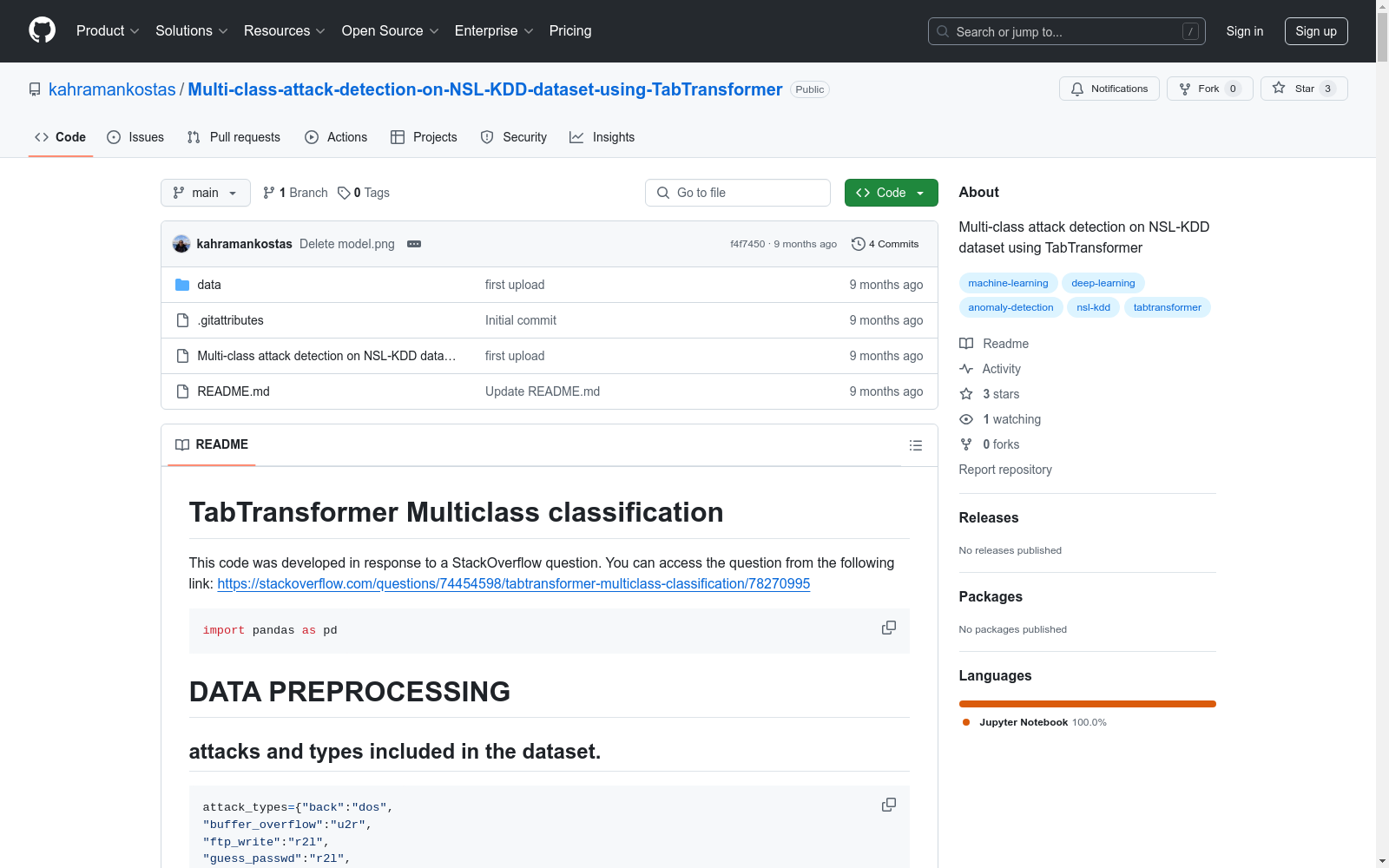The image size is (1389, 868).
Task: Open the Pricing link
Action: pyautogui.click(x=570, y=30)
